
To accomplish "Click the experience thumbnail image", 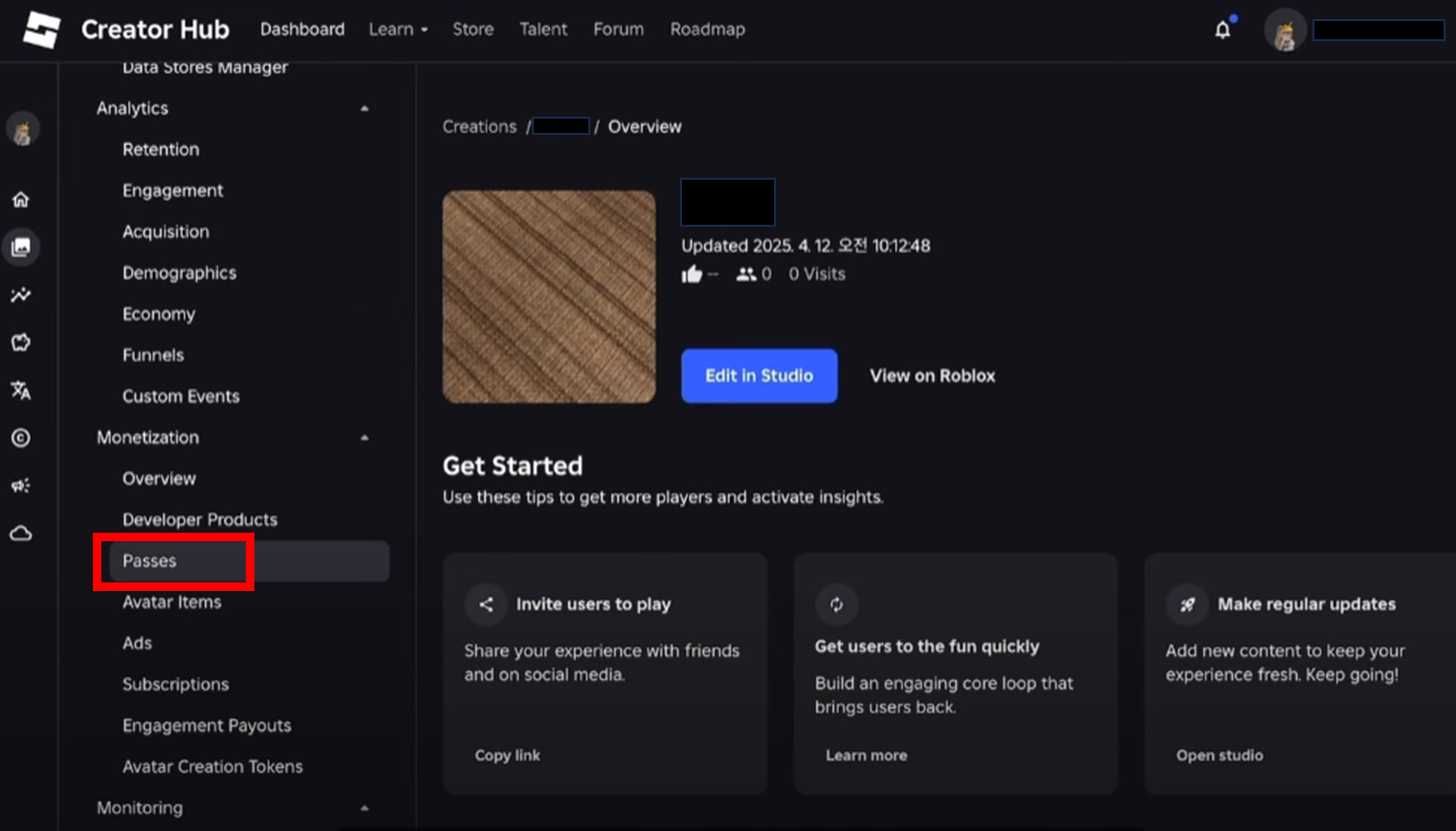I will [549, 296].
